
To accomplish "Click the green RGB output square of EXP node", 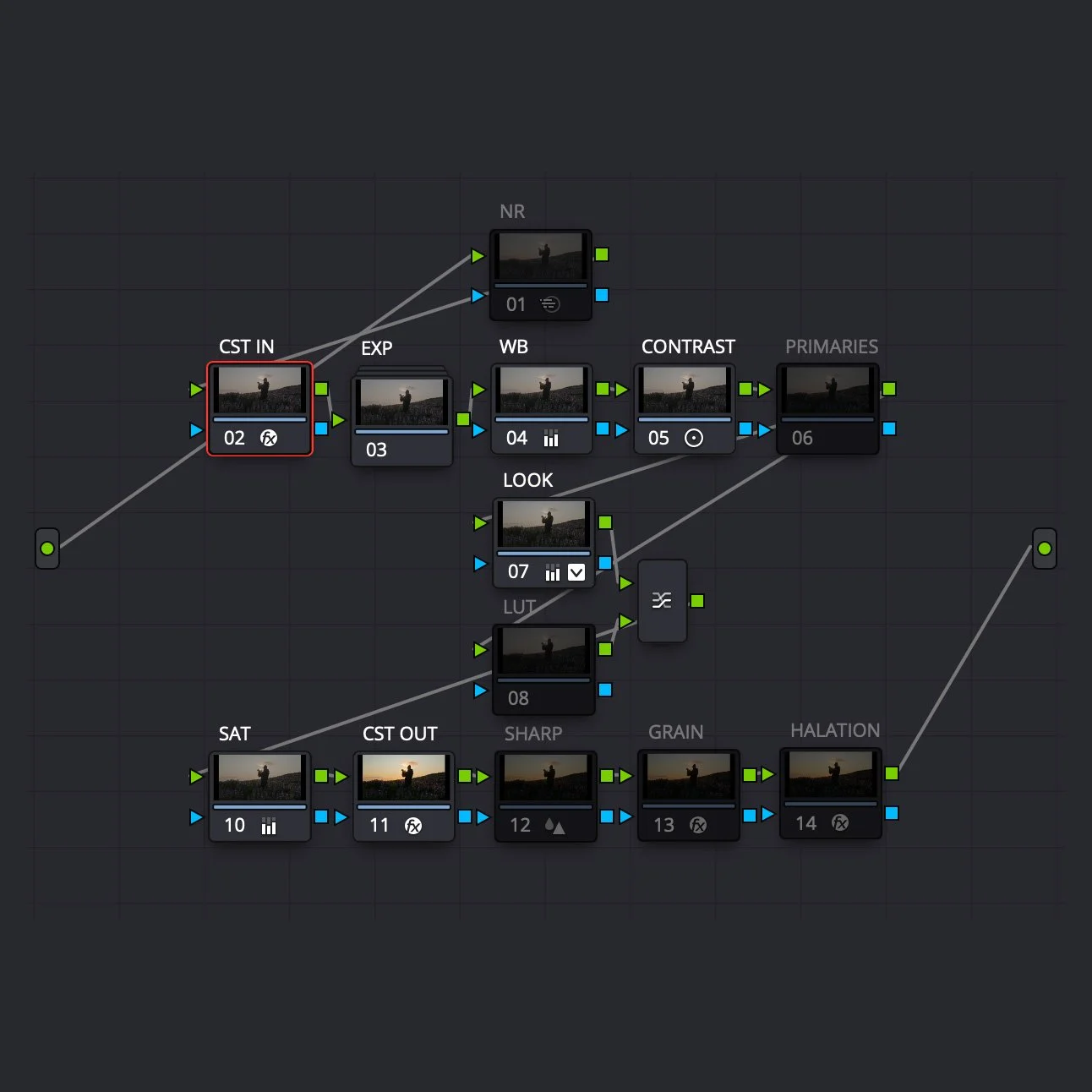I will click(x=462, y=418).
